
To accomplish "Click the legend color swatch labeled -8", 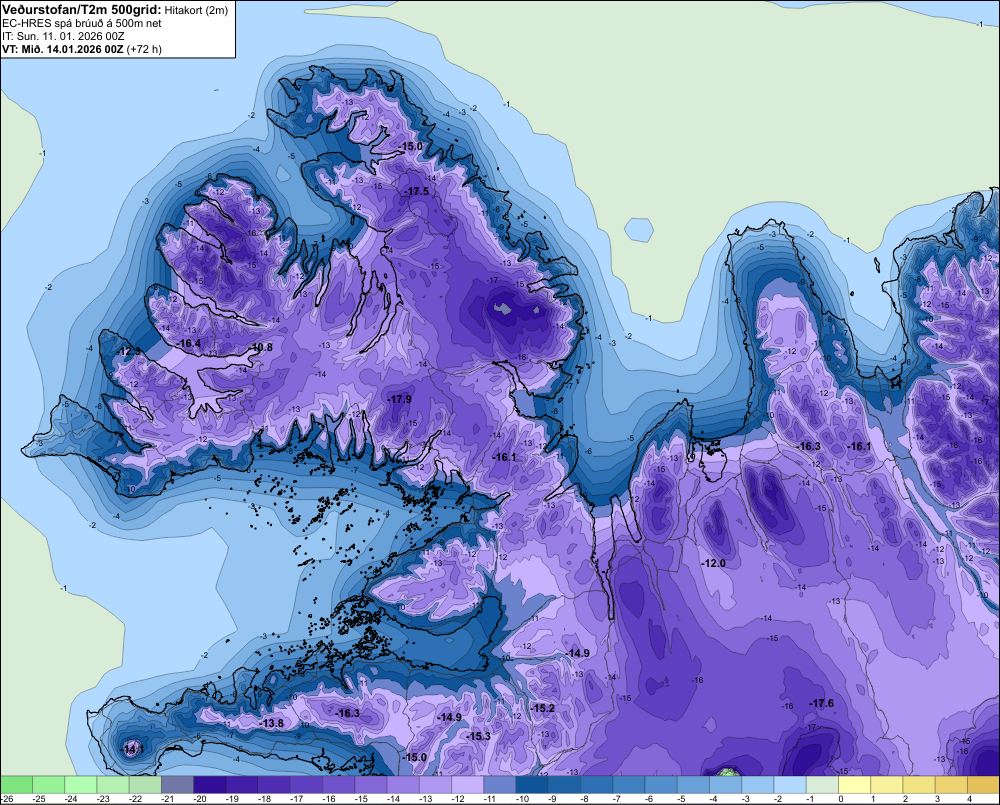I will [x=596, y=784].
